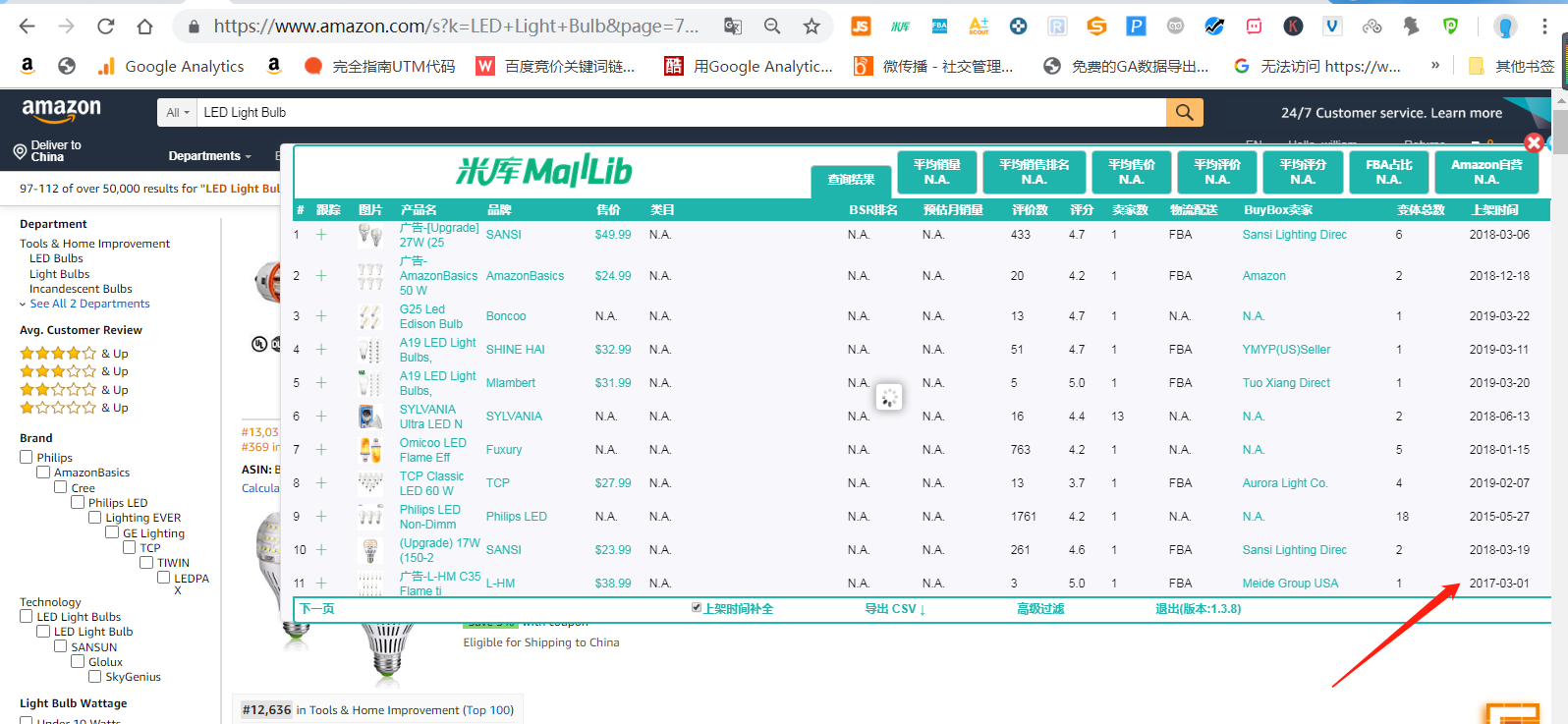Check the GE Lighting brand filter
Viewport: 1568px width, 724px height.
112,532
